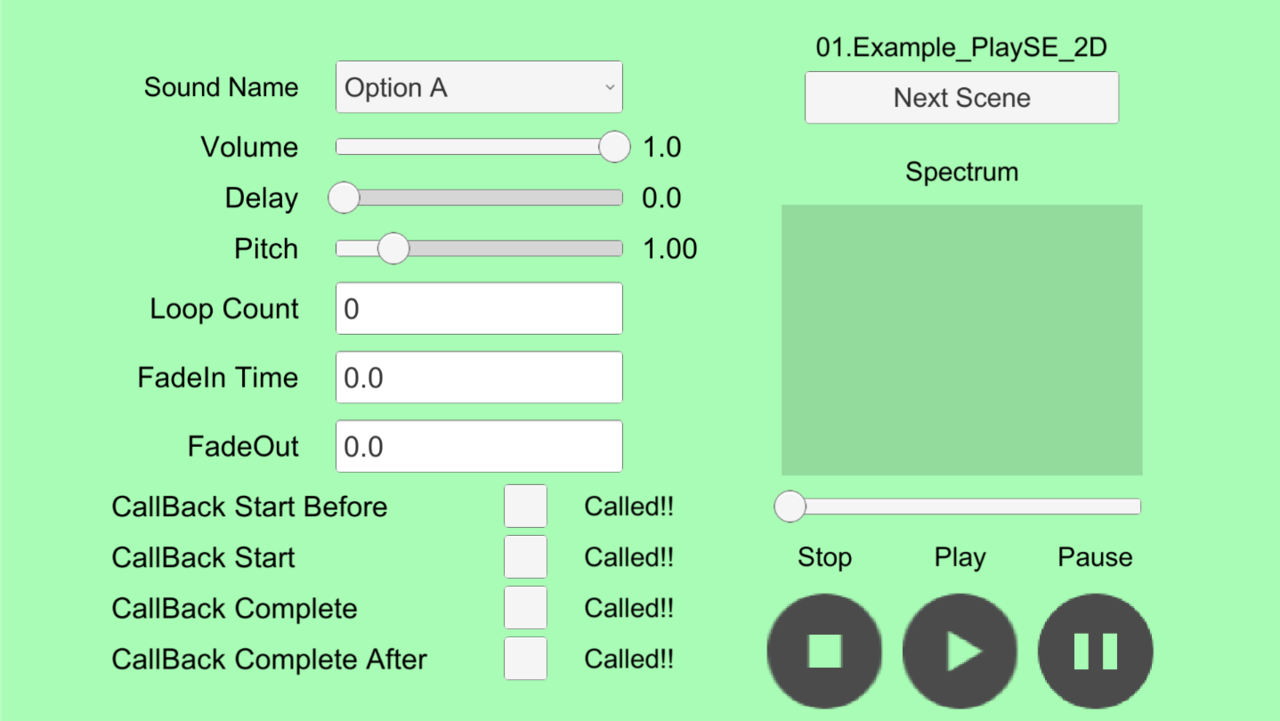Toggle the CallBack Start Before checkbox
The height and width of the screenshot is (721, 1280).
(525, 506)
